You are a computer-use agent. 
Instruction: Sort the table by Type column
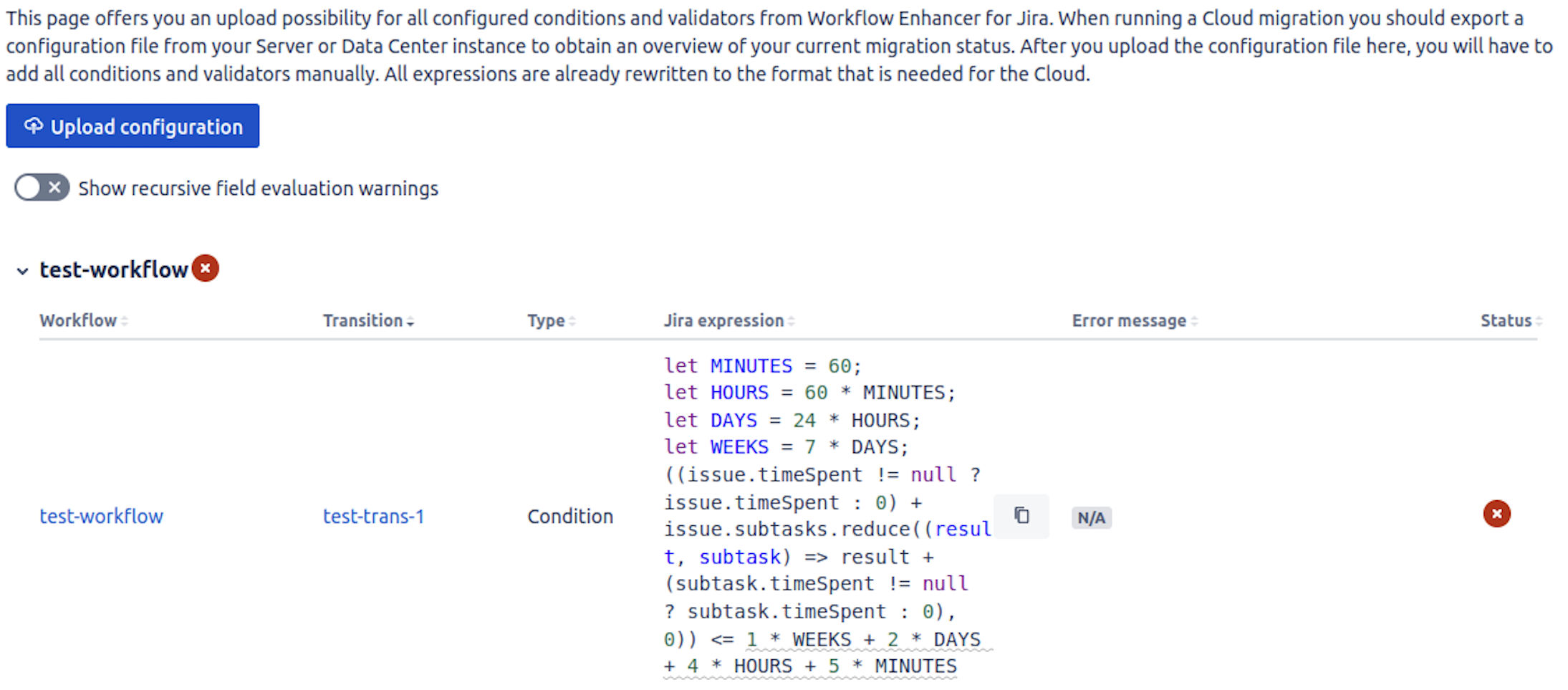click(x=552, y=320)
